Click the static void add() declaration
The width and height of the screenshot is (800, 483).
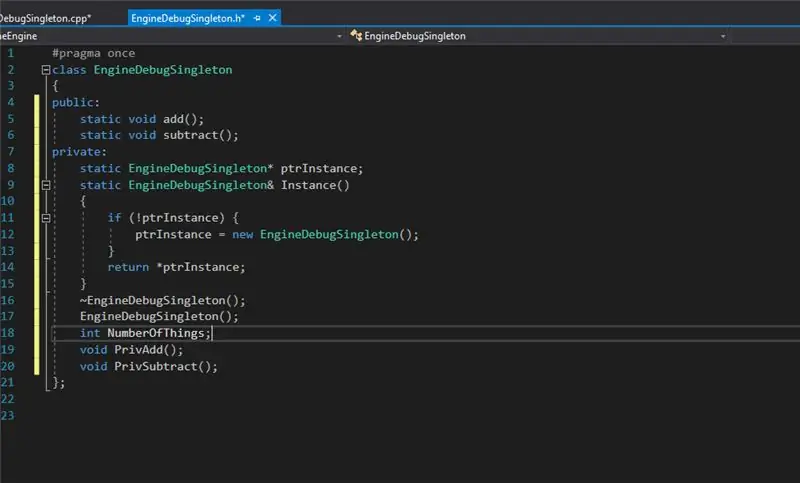(x=142, y=119)
